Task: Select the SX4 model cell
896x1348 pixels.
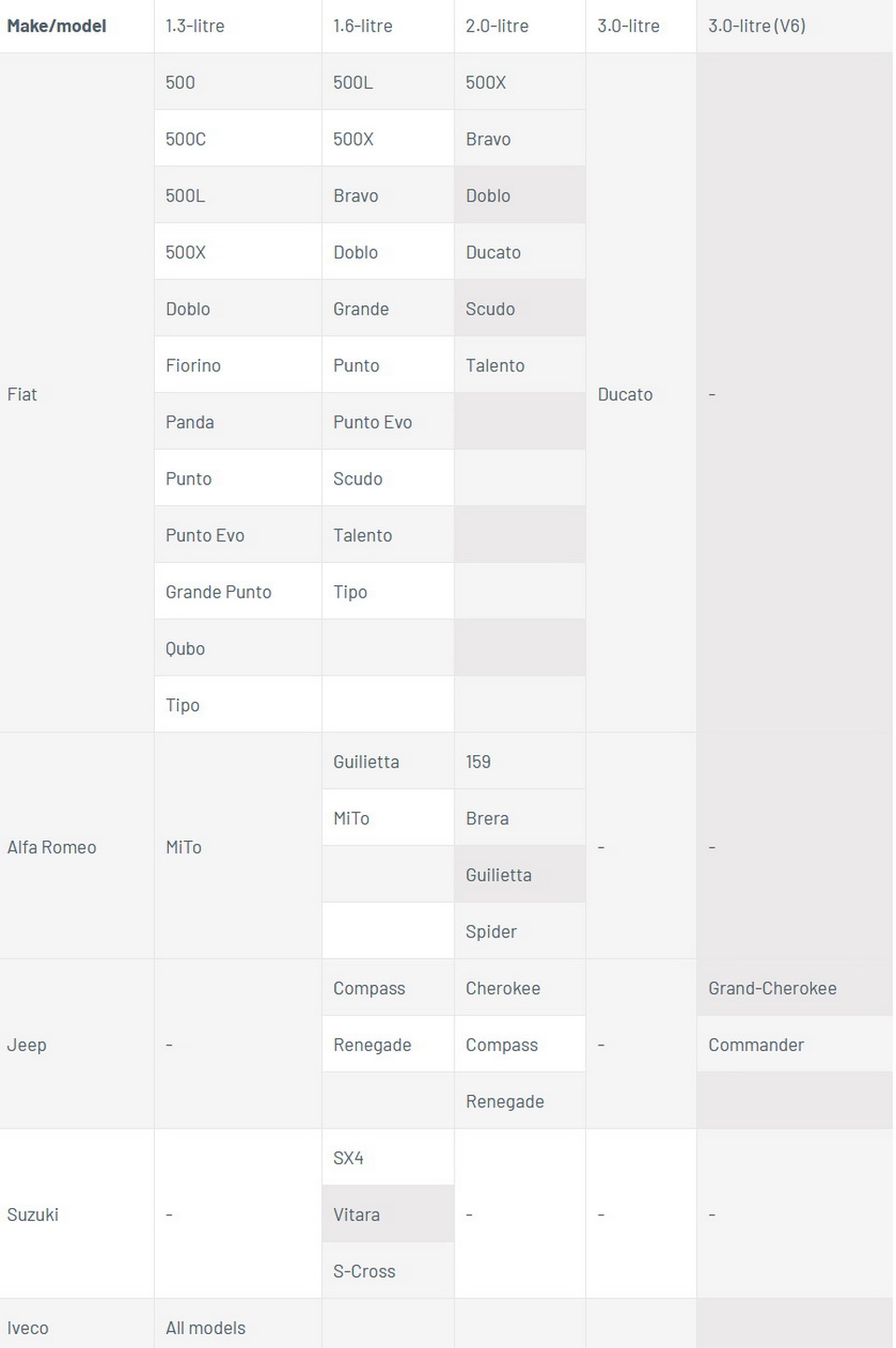Action: (x=348, y=1158)
